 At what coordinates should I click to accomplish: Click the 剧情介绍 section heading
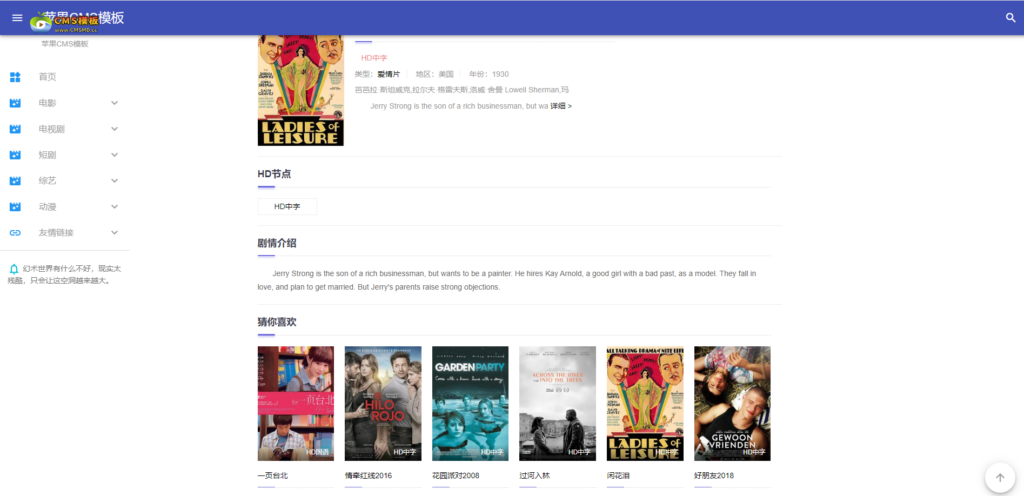277,243
